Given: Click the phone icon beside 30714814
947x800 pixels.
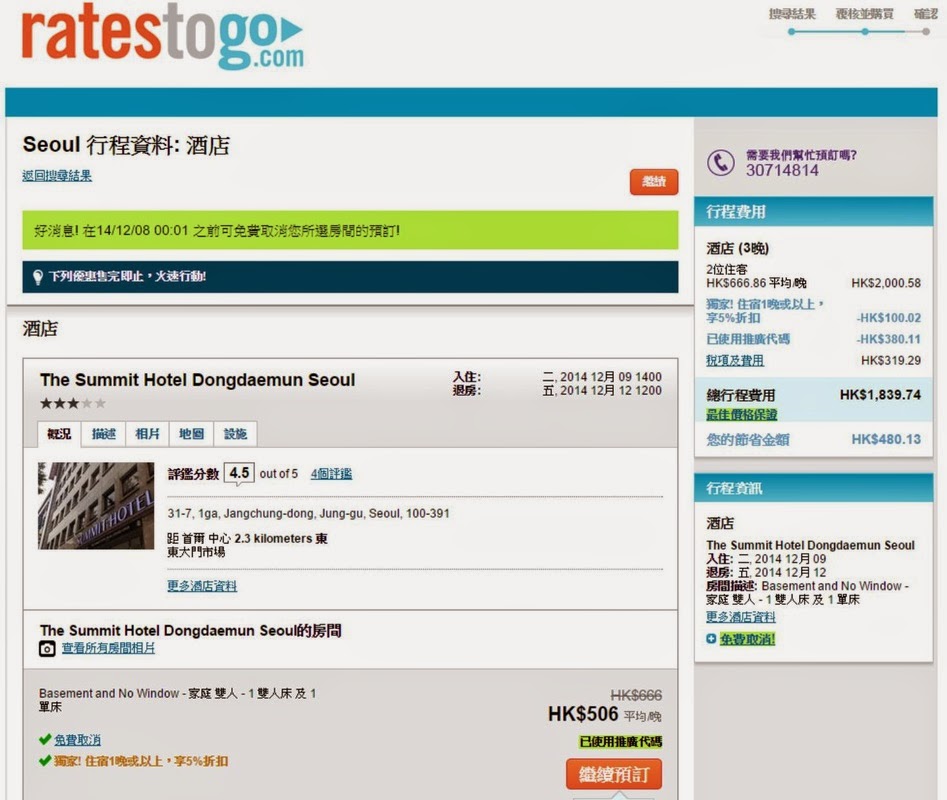Looking at the screenshot, I should click(720, 163).
